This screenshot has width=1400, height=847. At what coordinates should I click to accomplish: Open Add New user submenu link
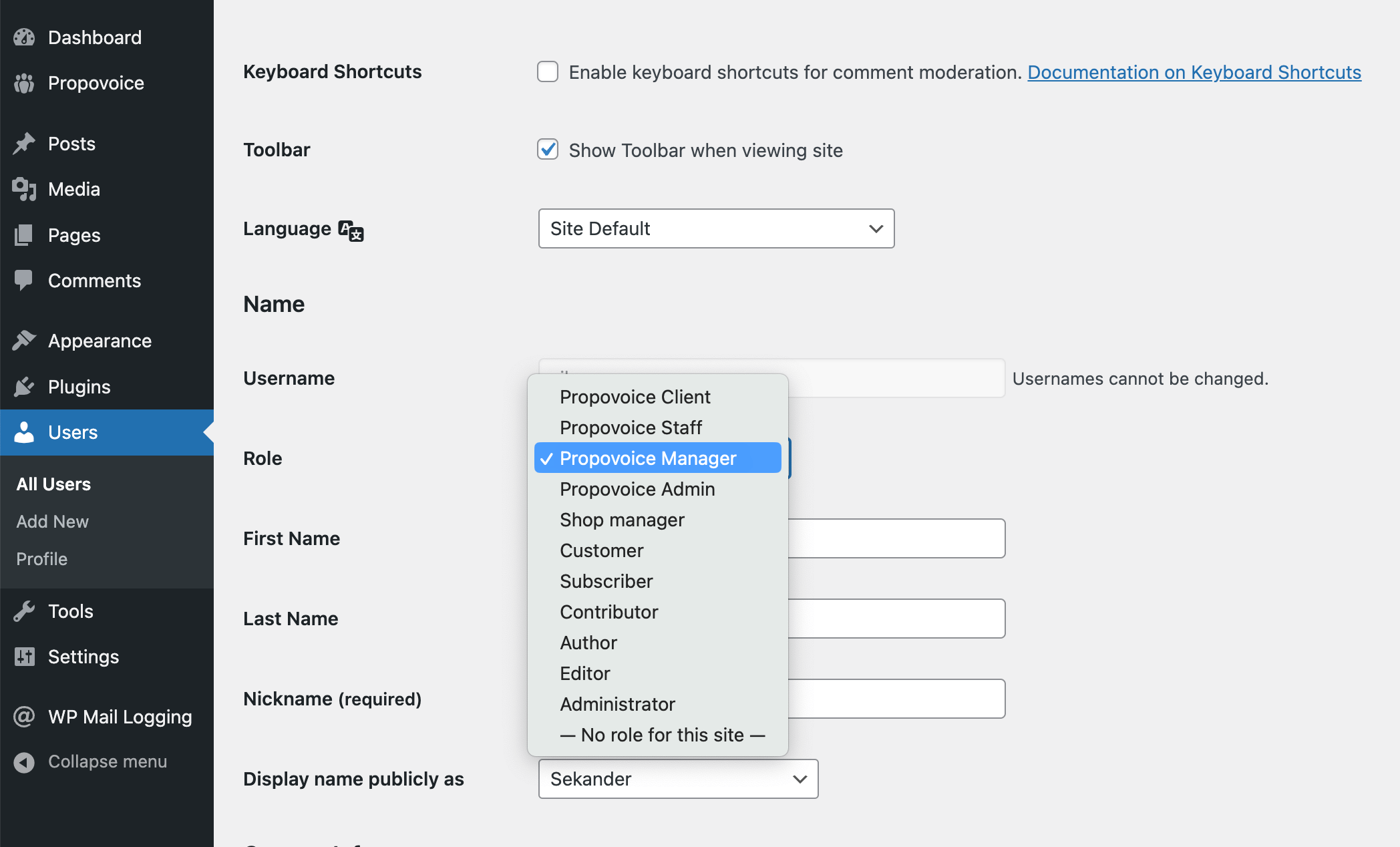(52, 522)
